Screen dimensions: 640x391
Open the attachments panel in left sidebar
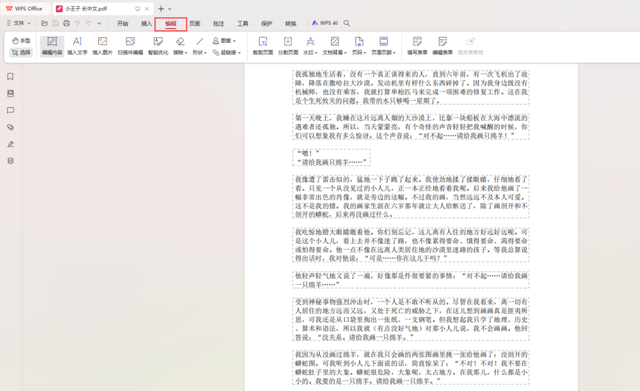pos(11,127)
